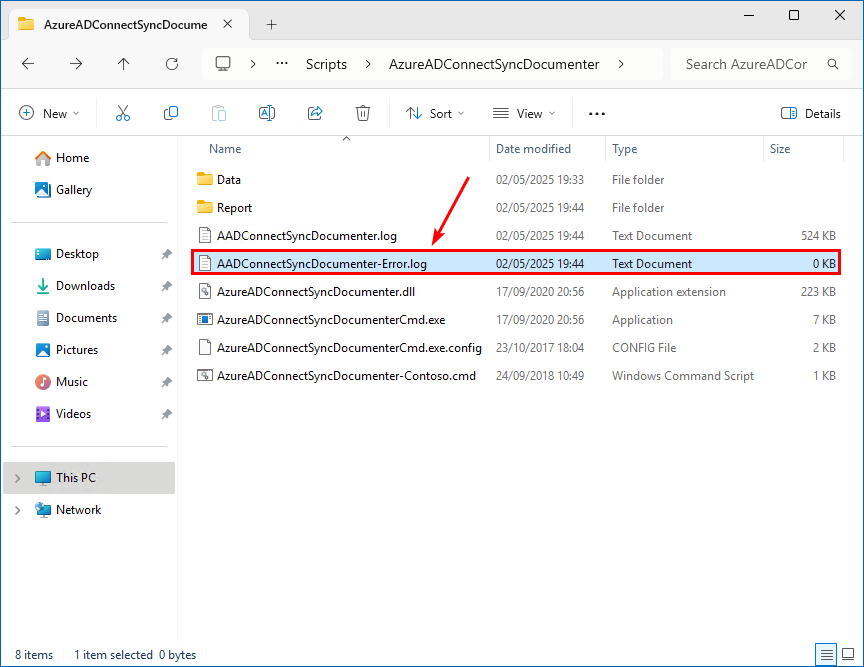The width and height of the screenshot is (864, 667).
Task: Select AADConnectSyncDocumenter.log file
Action: (x=516, y=236)
